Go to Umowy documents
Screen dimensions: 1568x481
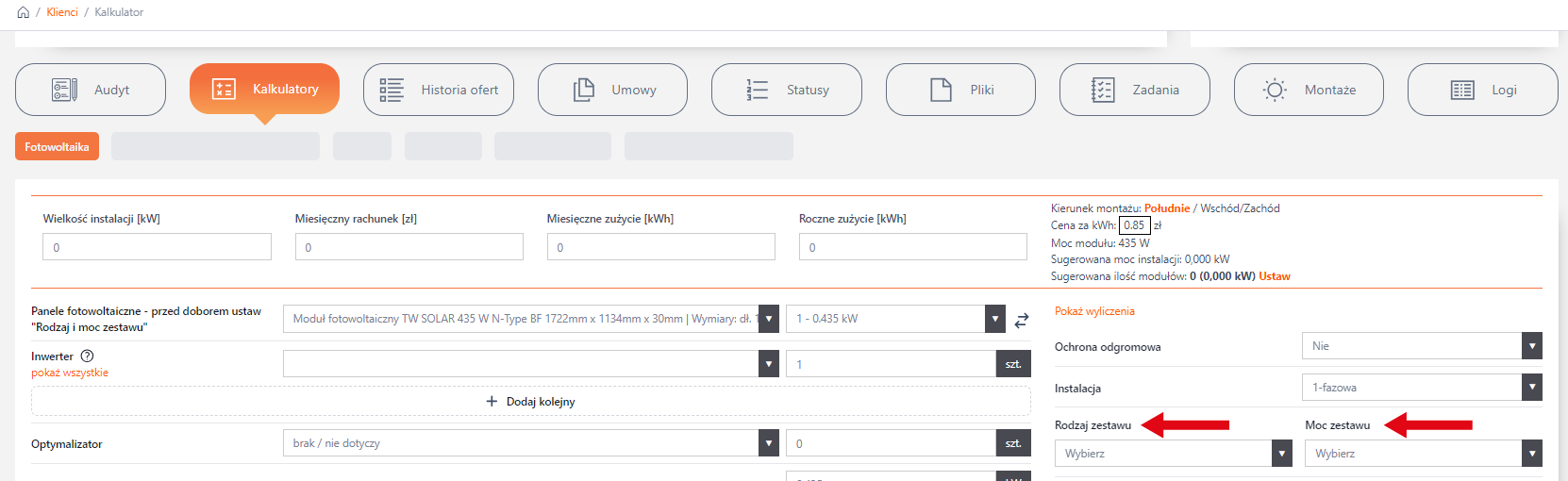(612, 90)
